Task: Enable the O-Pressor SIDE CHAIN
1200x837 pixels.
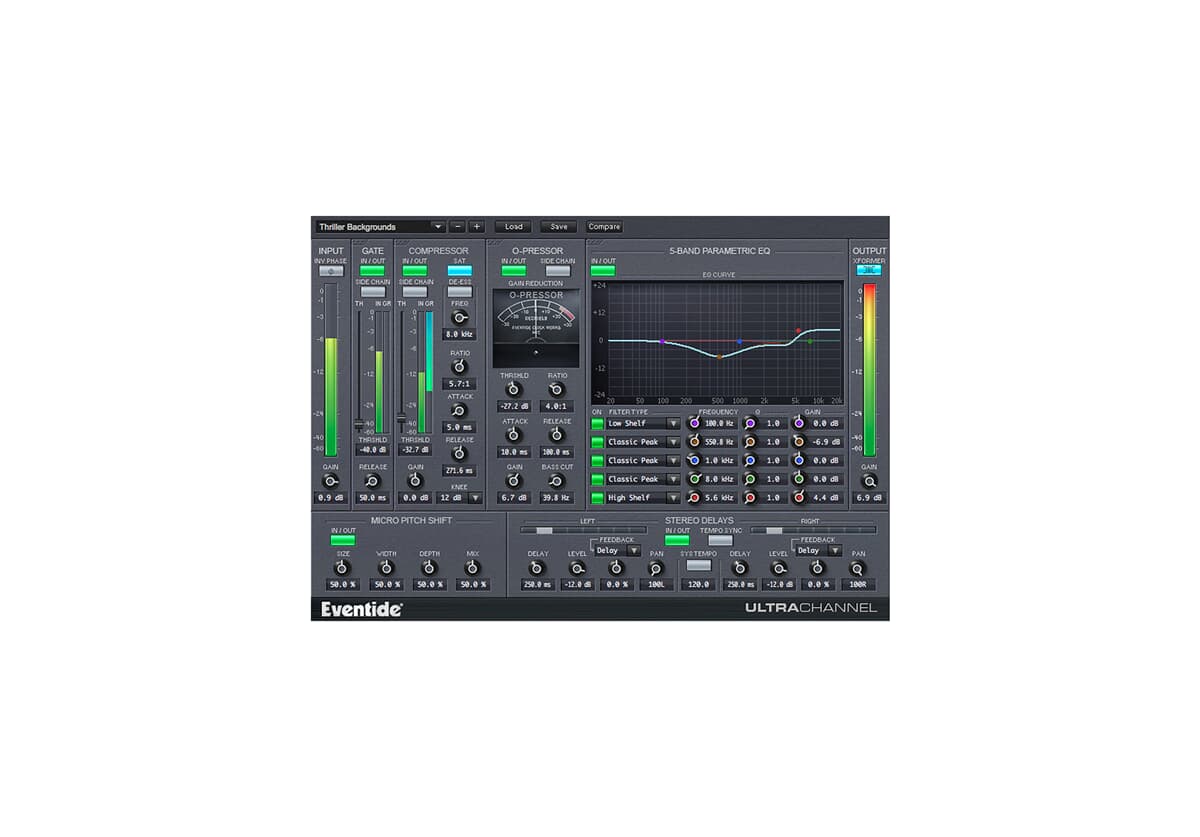Action: (558, 270)
